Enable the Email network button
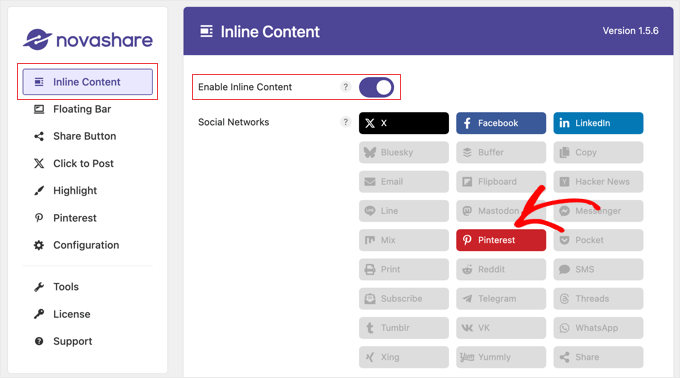The height and width of the screenshot is (378, 680). tap(404, 182)
